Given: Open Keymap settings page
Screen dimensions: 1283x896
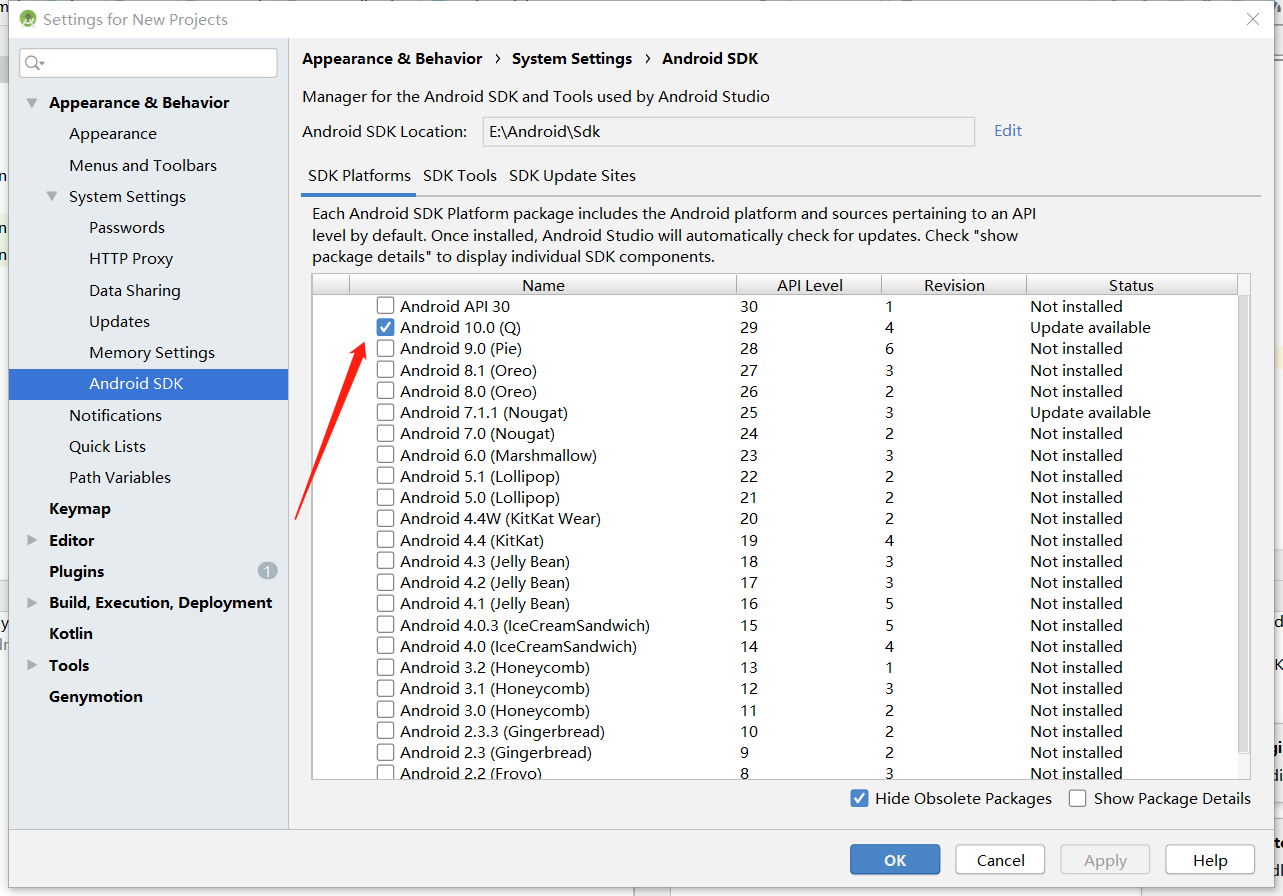Looking at the screenshot, I should pos(80,508).
